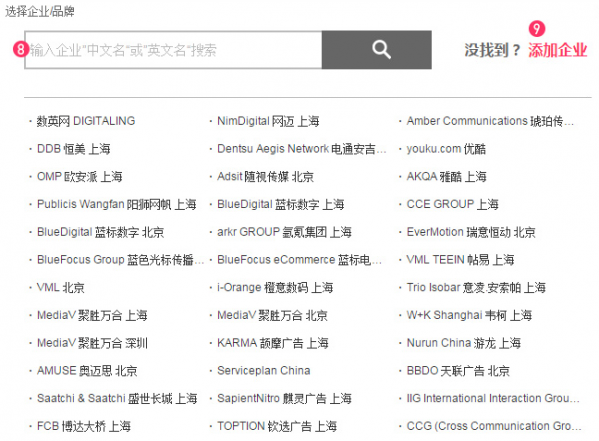This screenshot has height=441, width=599.
Task: Choose BlueDigital 蓝标数字 北京
Action: 100,232
